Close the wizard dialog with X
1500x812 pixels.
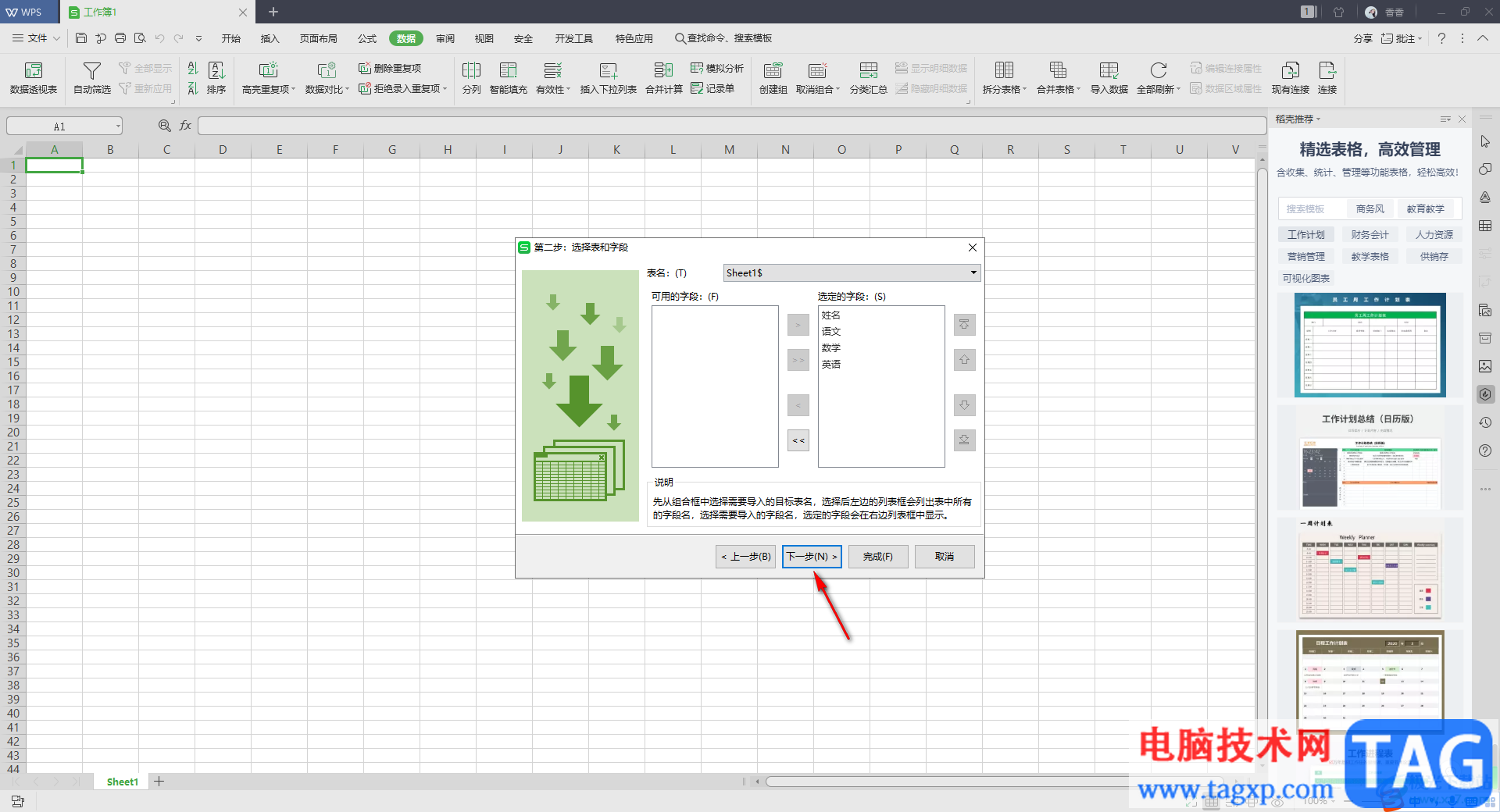click(973, 248)
